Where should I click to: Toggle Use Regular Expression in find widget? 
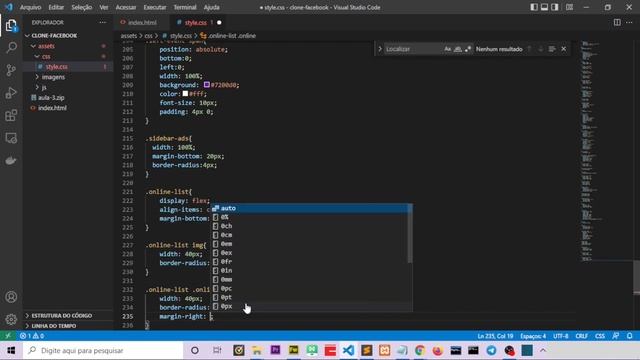coord(468,49)
